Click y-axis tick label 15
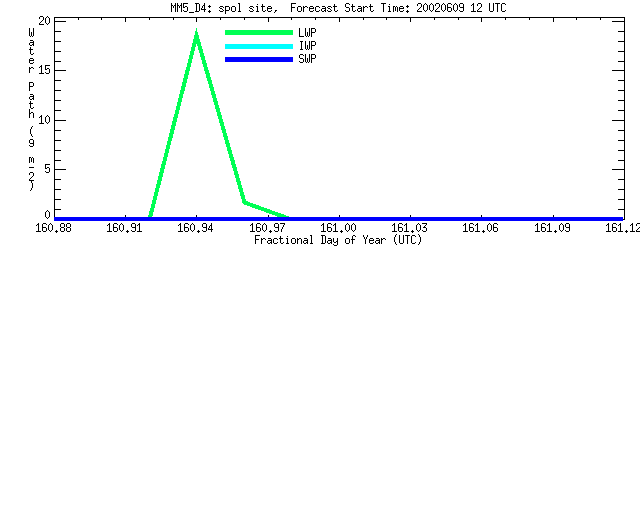This screenshot has height=512, width=640. click(44, 70)
